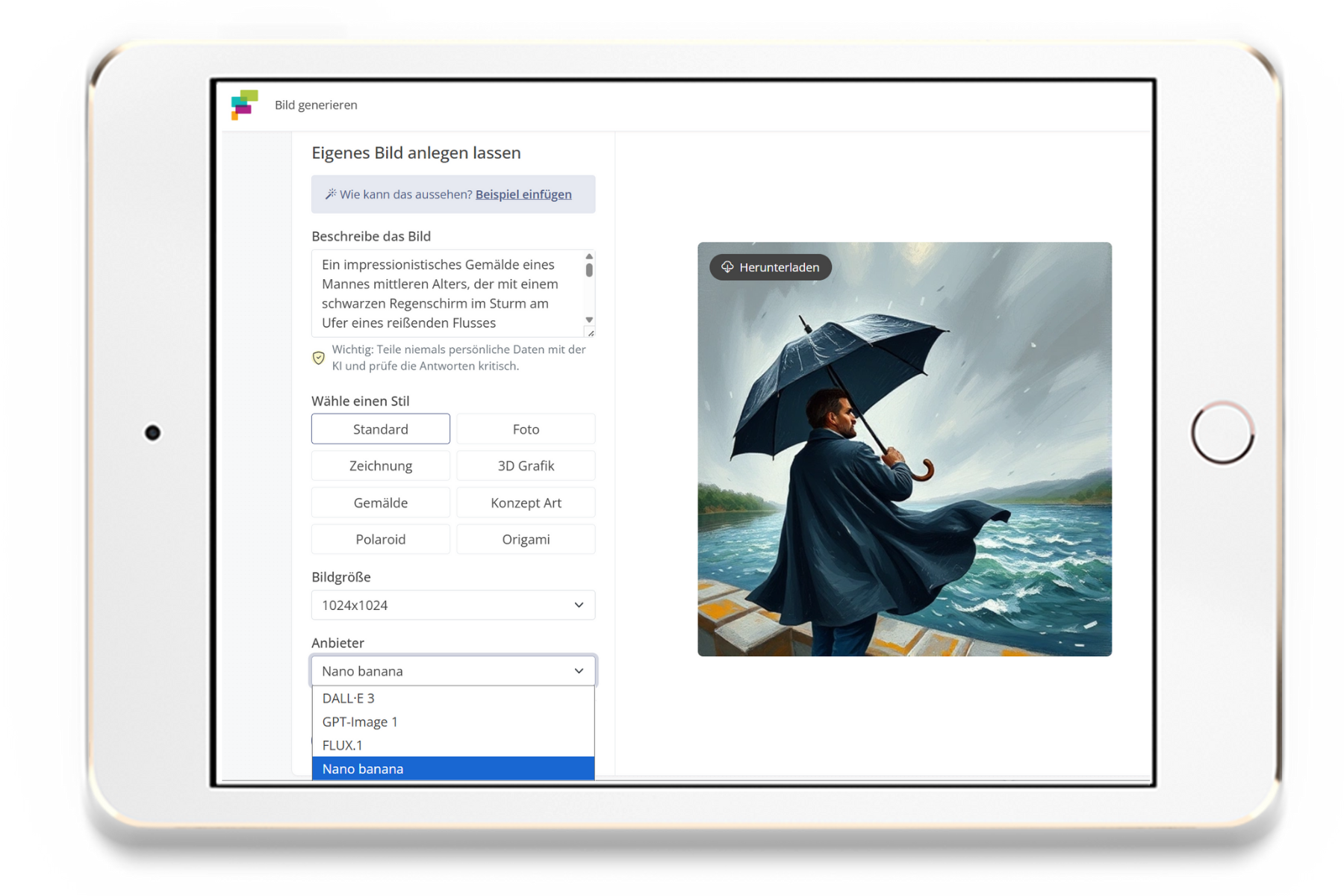The image size is (1344, 896).
Task: Pick the Gemälde style option
Action: 380,503
